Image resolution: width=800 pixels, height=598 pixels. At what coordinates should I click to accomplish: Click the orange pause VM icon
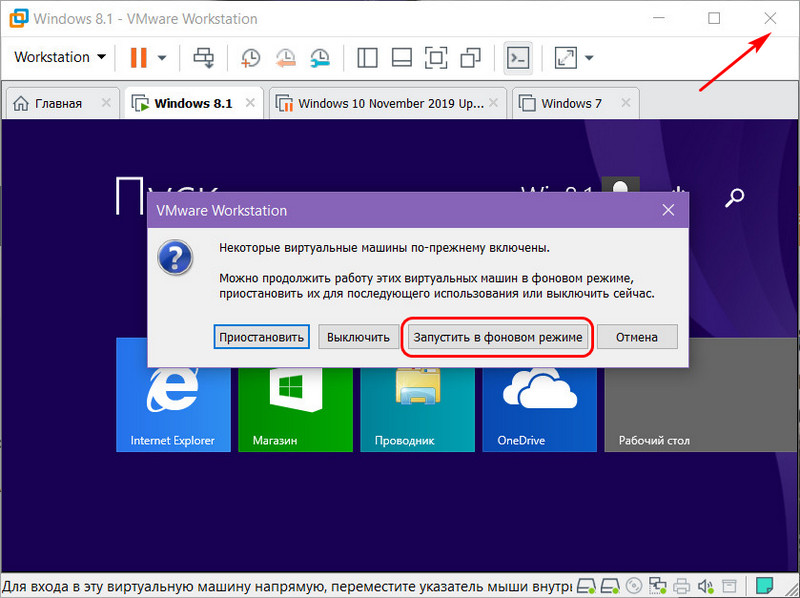[138, 58]
